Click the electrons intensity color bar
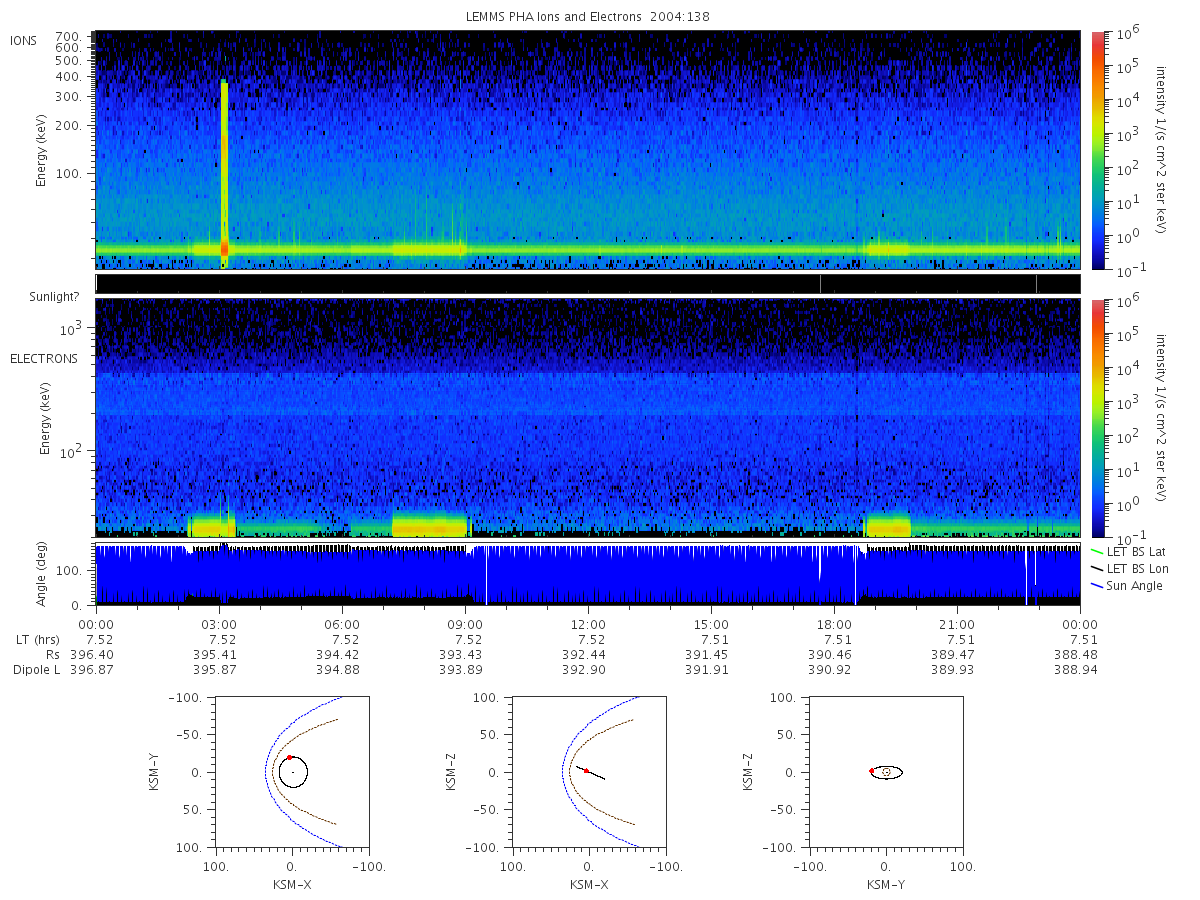 pyautogui.click(x=1097, y=417)
